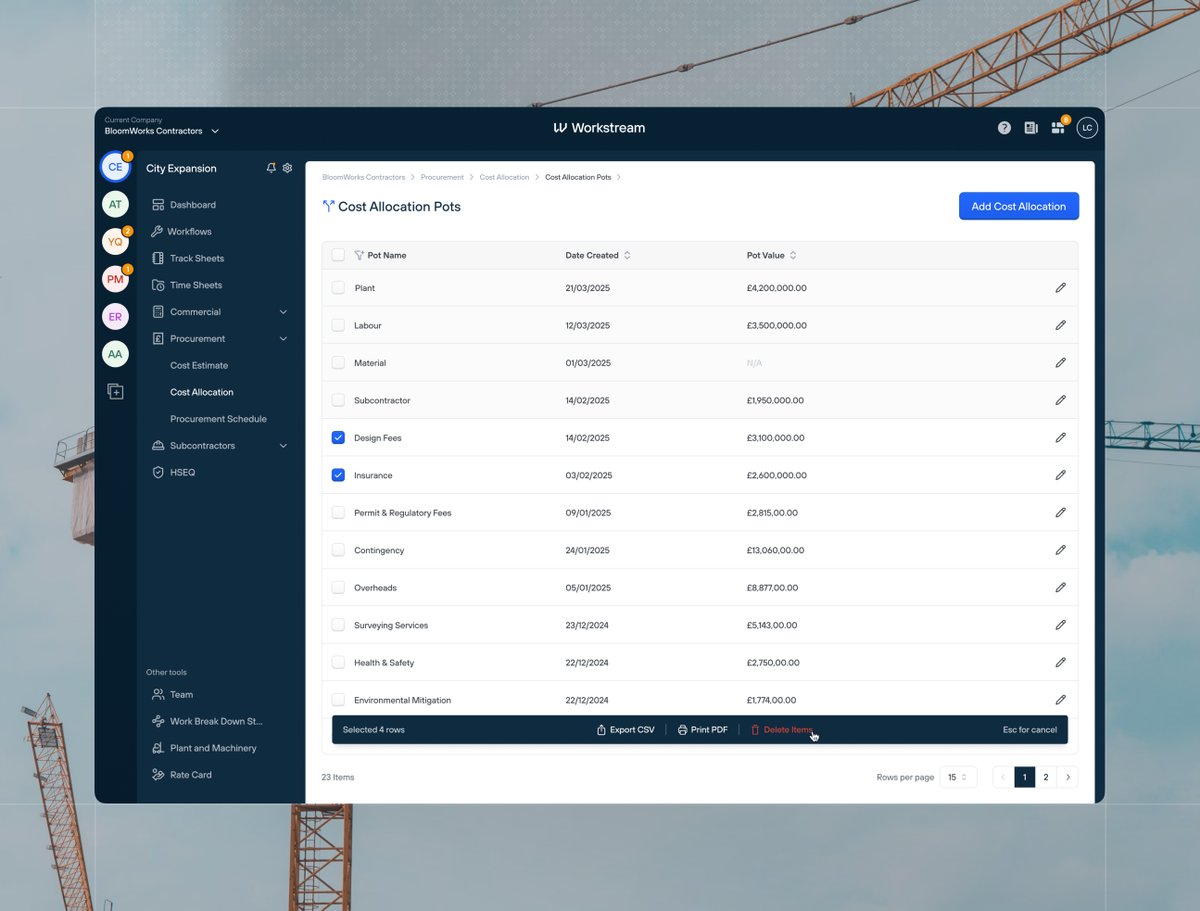The height and width of the screenshot is (911, 1200).
Task: Uncheck the Design Fees checkbox
Action: tap(338, 438)
